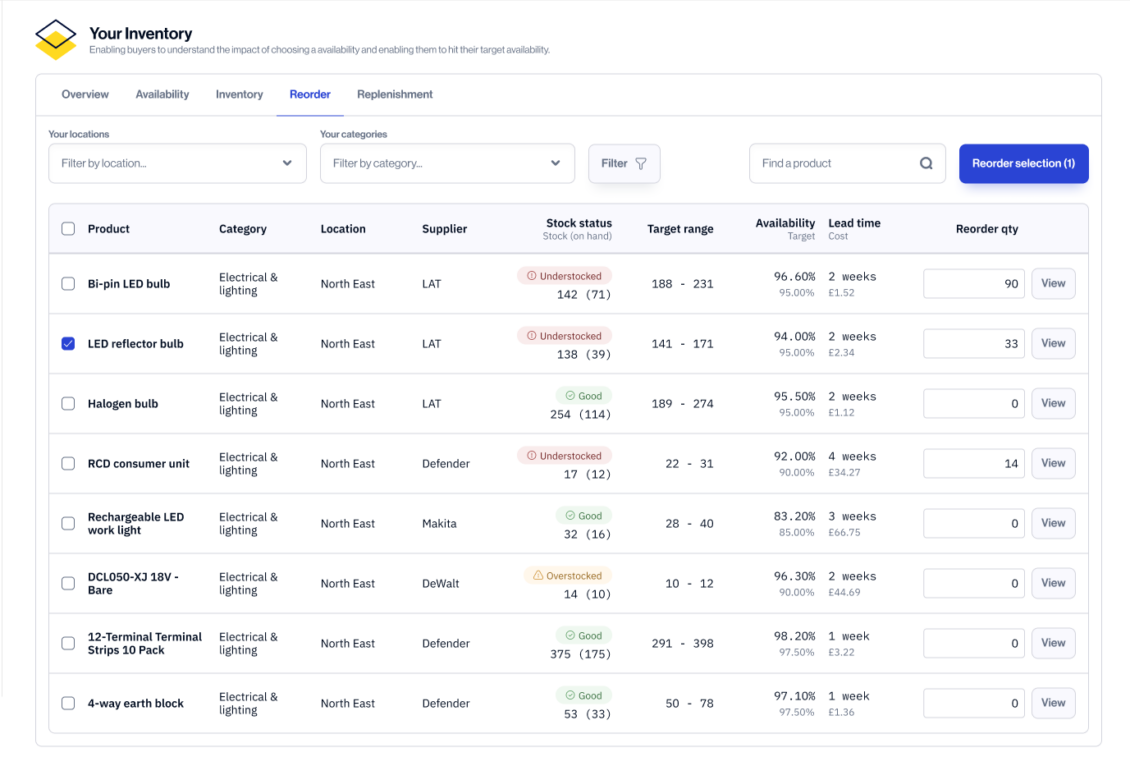Click the yellow diamond inventory logo
This screenshot has width=1130, height=766.
(x=56, y=40)
